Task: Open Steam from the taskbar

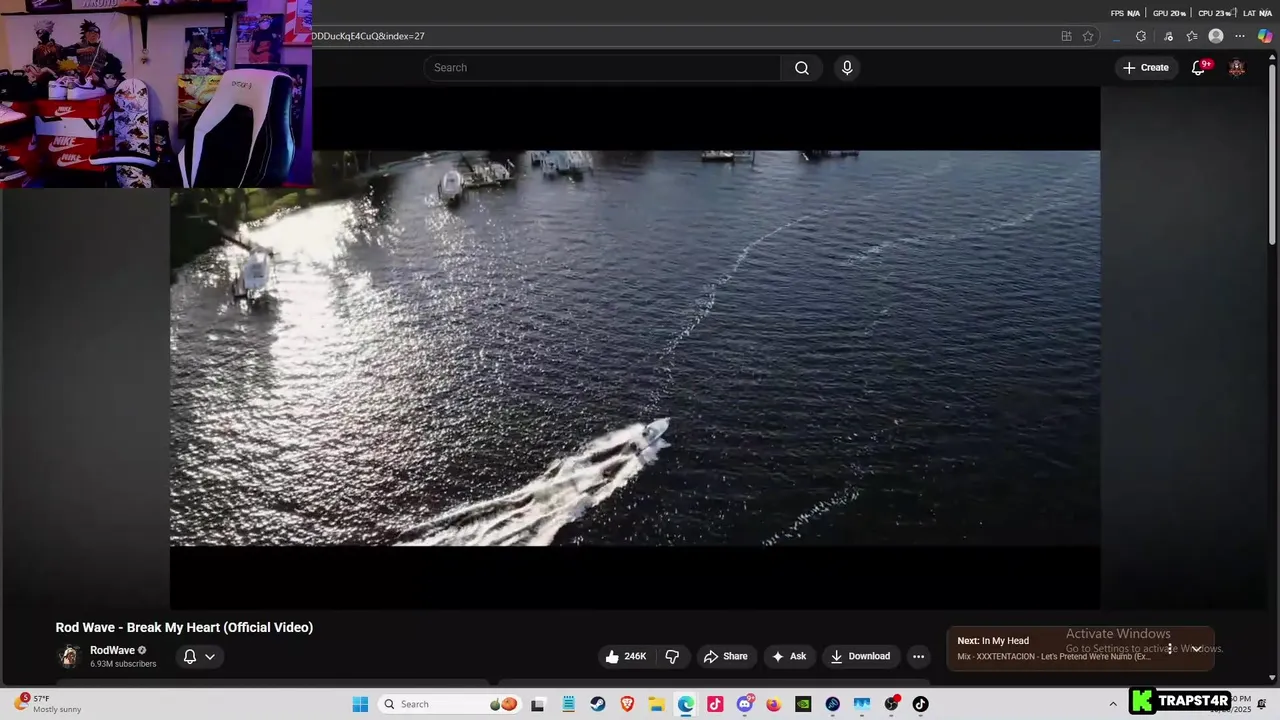Action: (597, 704)
